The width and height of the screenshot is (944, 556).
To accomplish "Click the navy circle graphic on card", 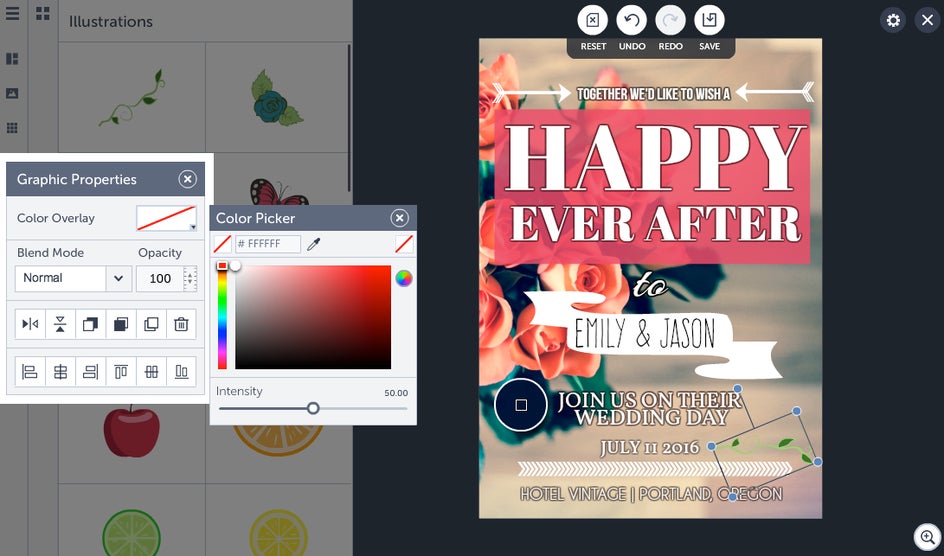I will pos(521,405).
